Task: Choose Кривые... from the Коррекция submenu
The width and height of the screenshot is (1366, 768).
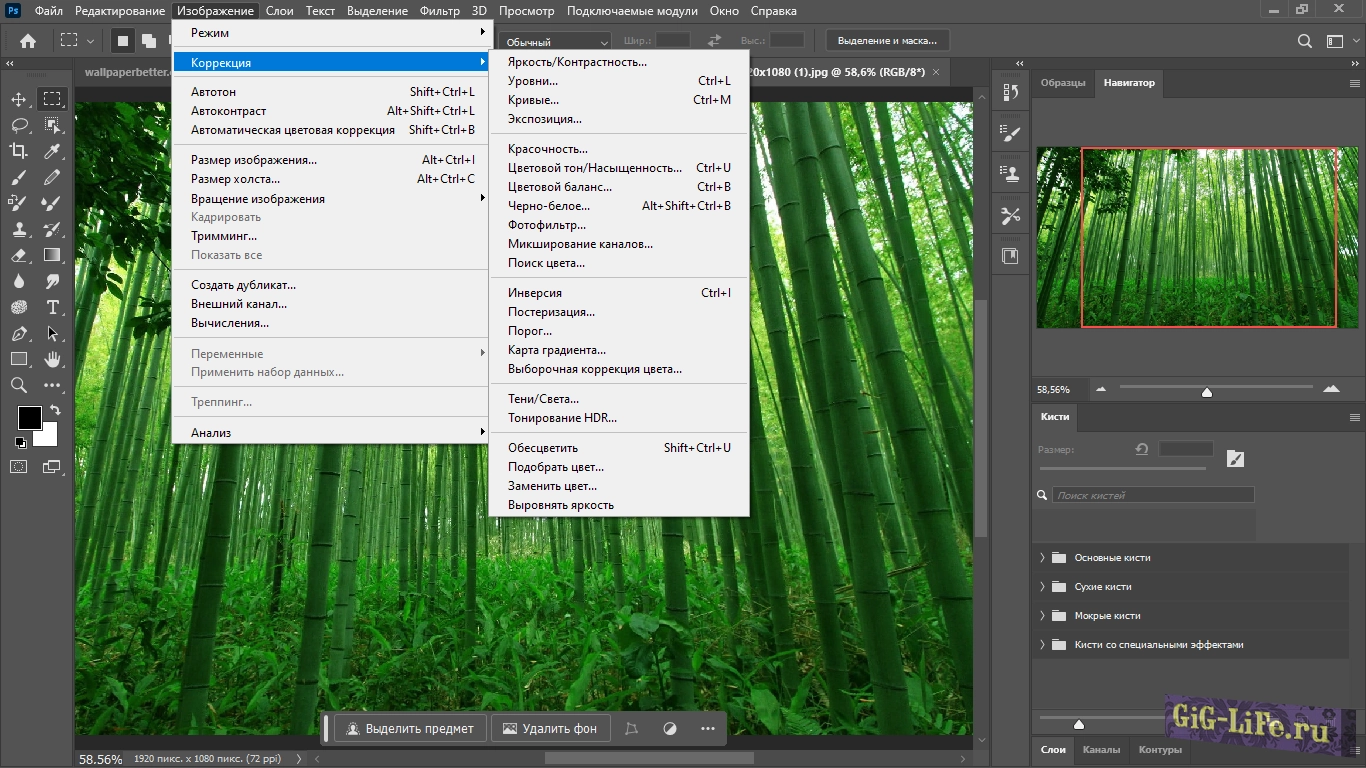Action: pyautogui.click(x=533, y=100)
